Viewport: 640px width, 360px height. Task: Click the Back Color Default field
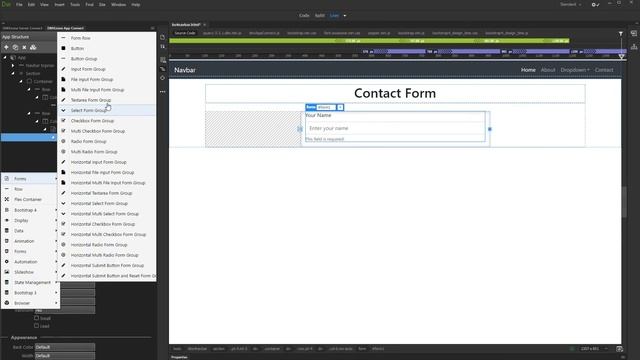(64, 347)
